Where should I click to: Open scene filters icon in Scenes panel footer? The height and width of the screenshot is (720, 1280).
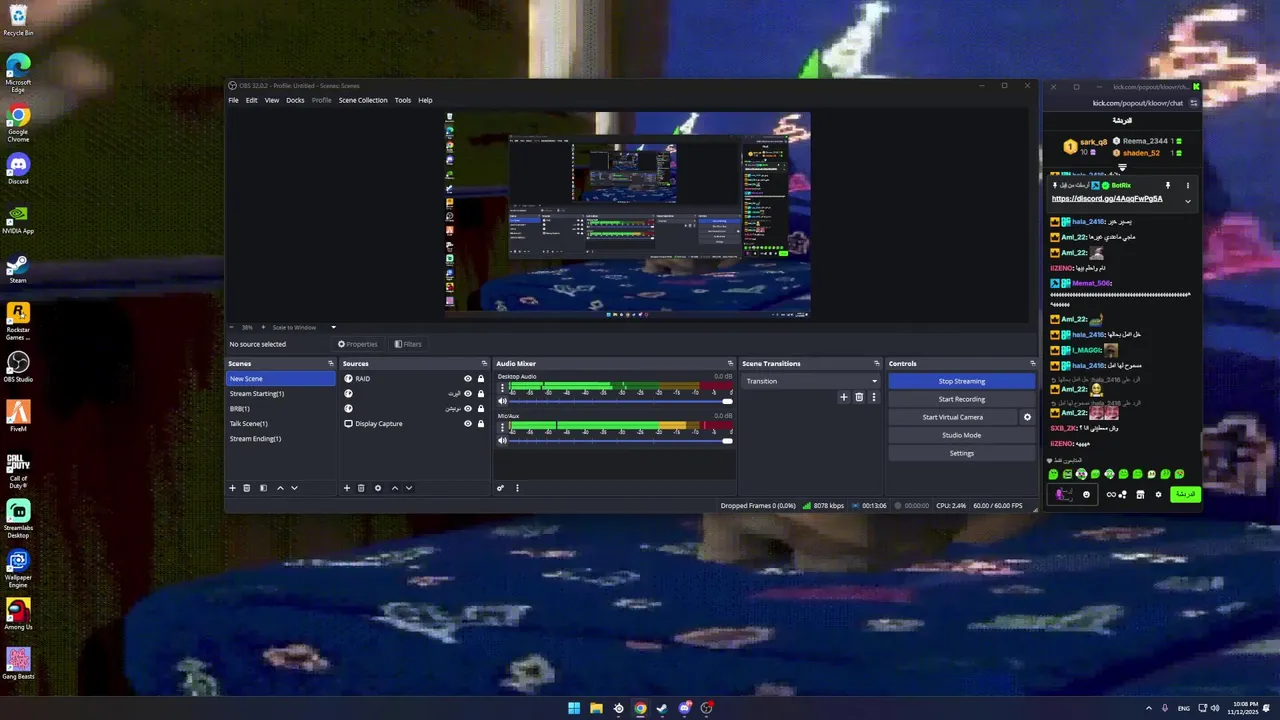(263, 488)
